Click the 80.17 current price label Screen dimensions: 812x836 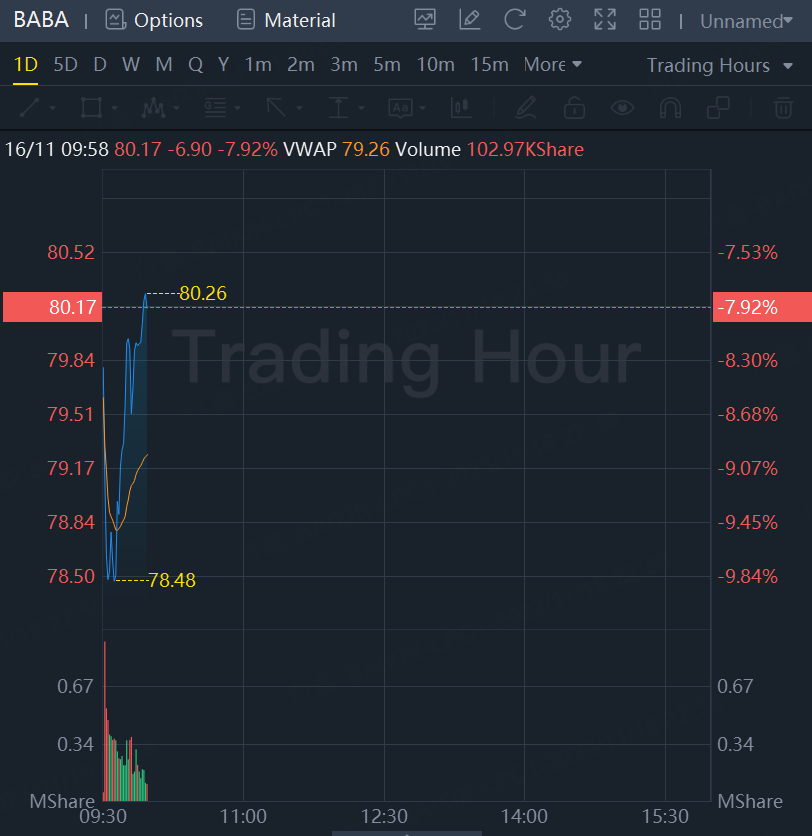point(50,307)
